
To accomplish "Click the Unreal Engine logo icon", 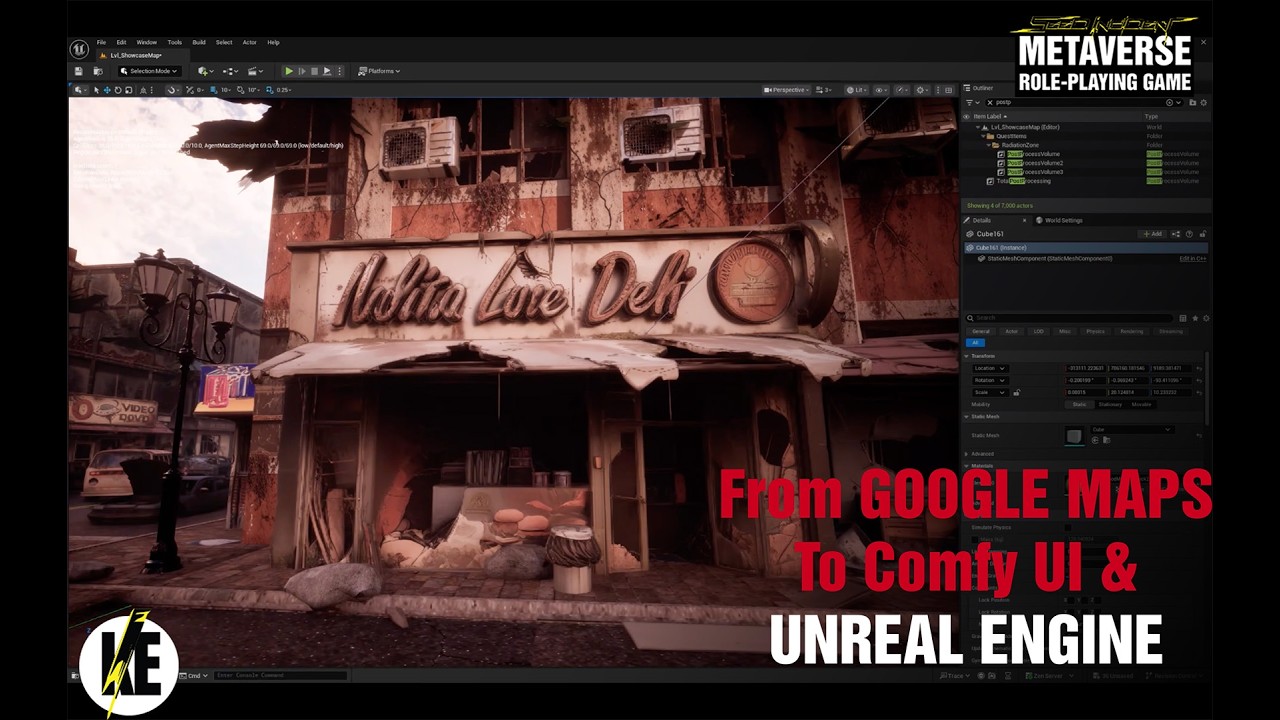I will tap(79, 48).
